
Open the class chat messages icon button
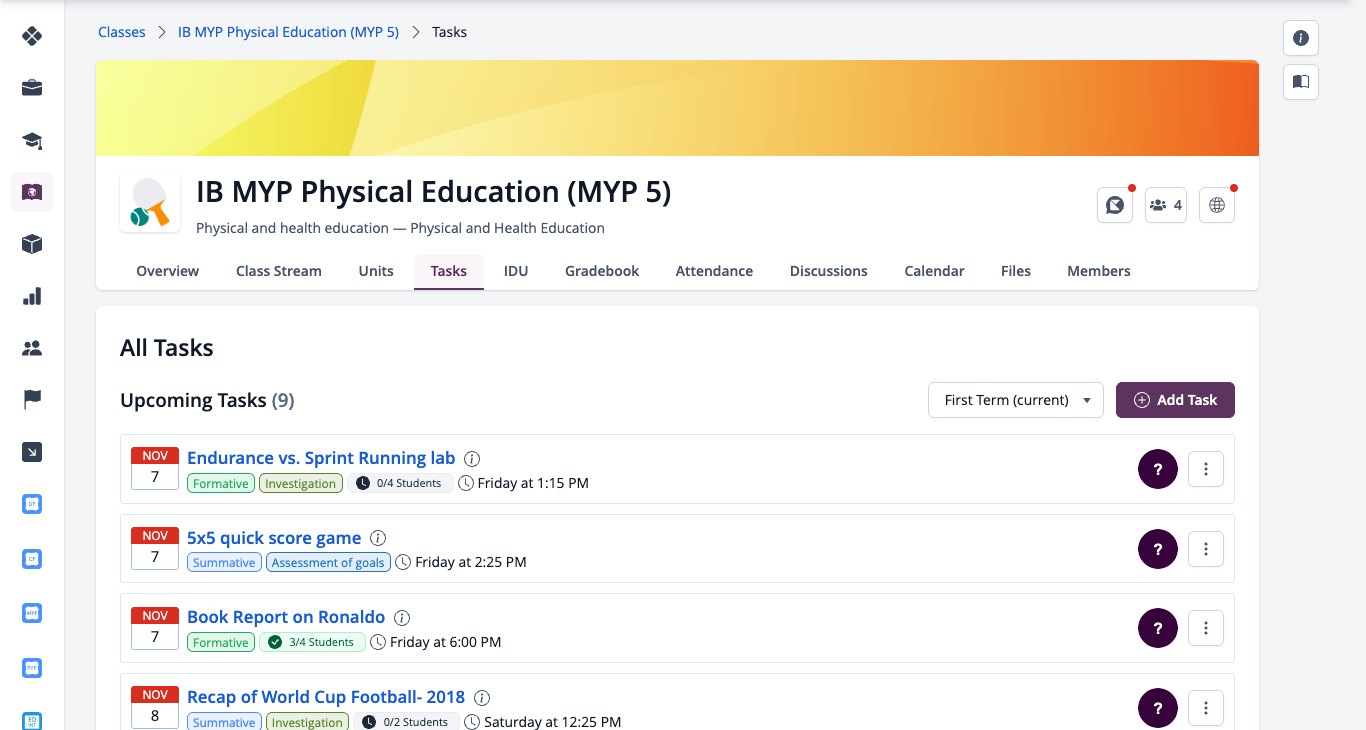point(1115,205)
